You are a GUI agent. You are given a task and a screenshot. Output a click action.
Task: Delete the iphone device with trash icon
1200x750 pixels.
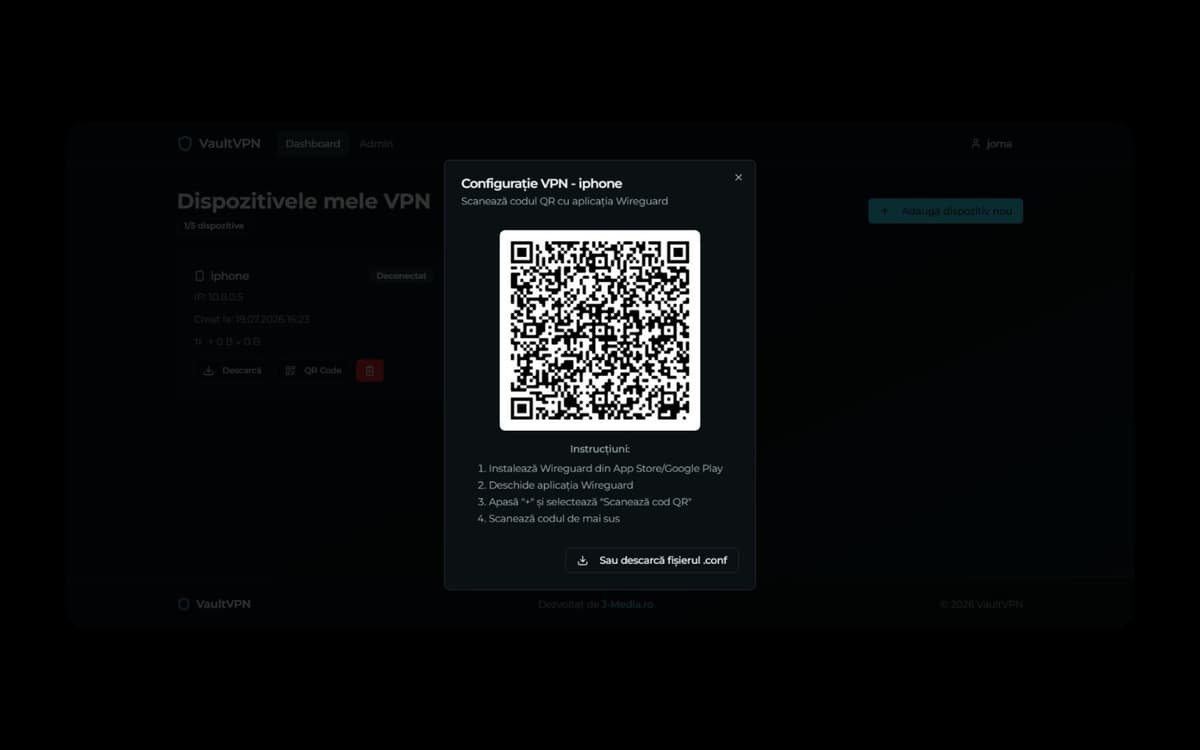(370, 370)
